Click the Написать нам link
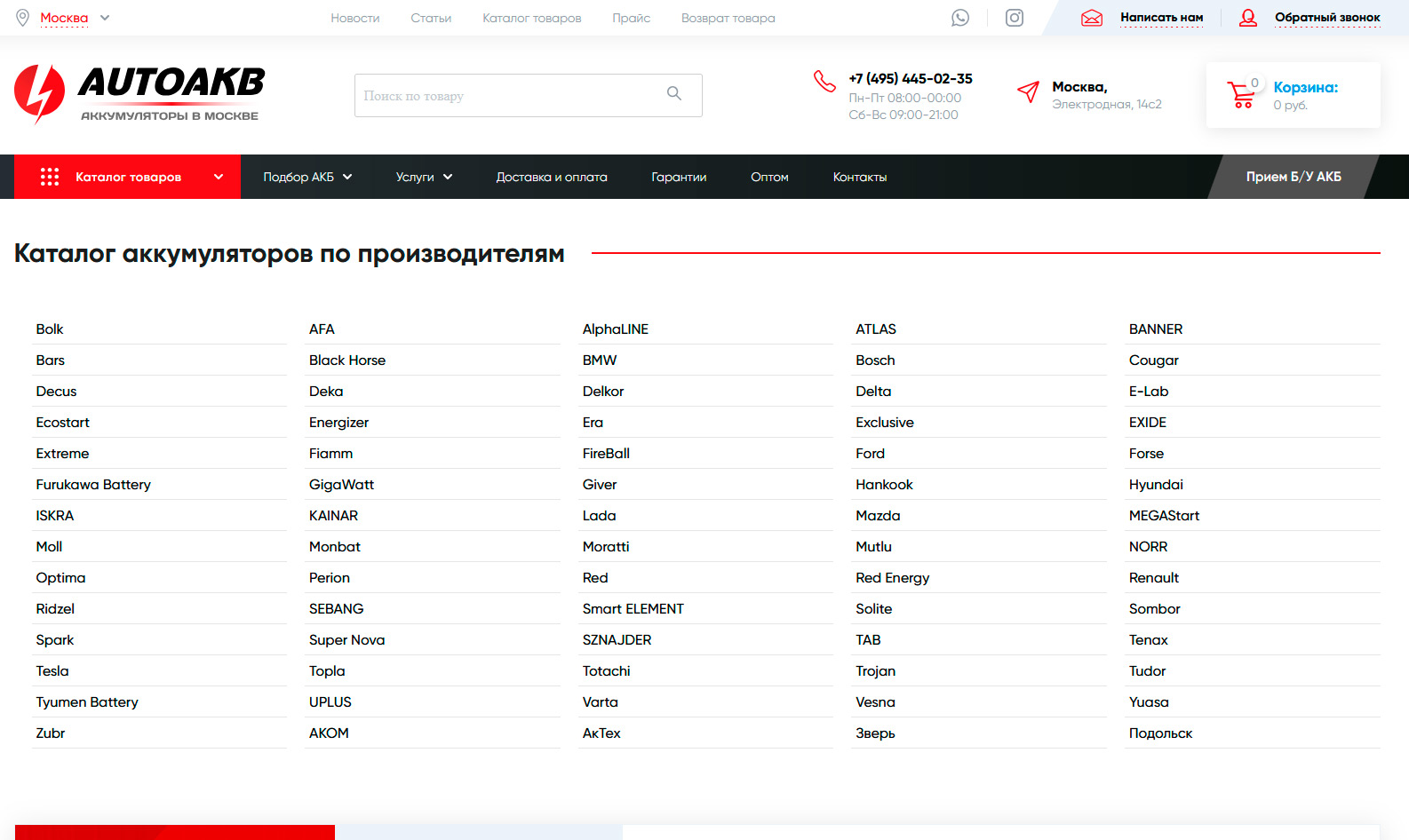1409x840 pixels. click(1162, 18)
